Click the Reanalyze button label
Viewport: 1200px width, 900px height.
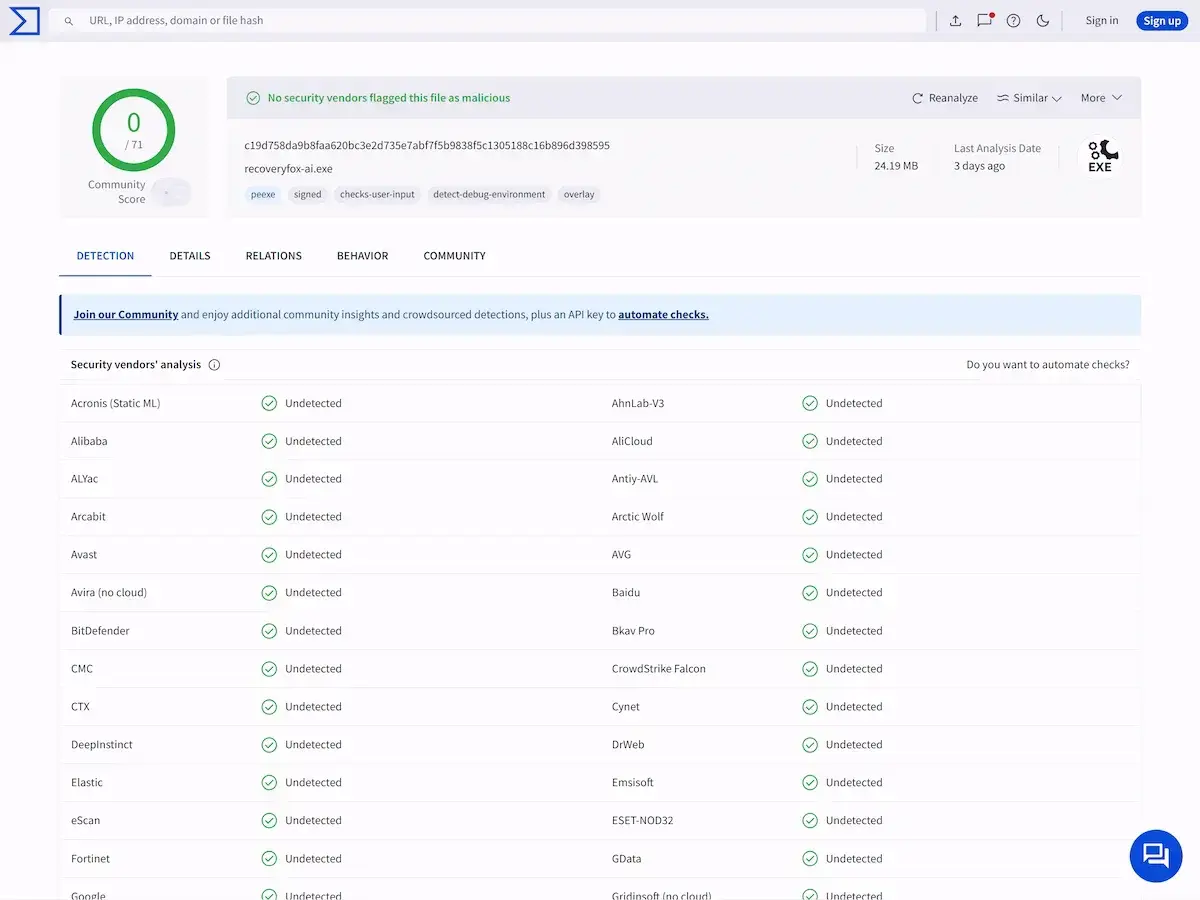coord(953,98)
